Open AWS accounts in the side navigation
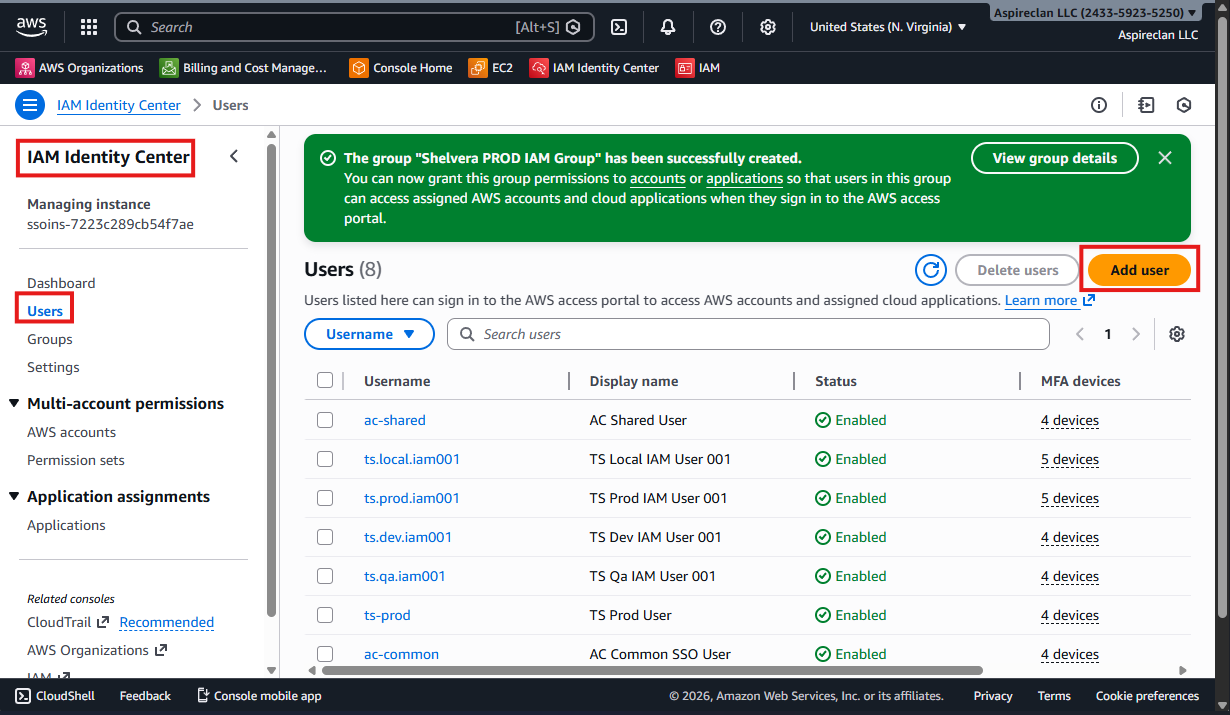 pyautogui.click(x=71, y=432)
